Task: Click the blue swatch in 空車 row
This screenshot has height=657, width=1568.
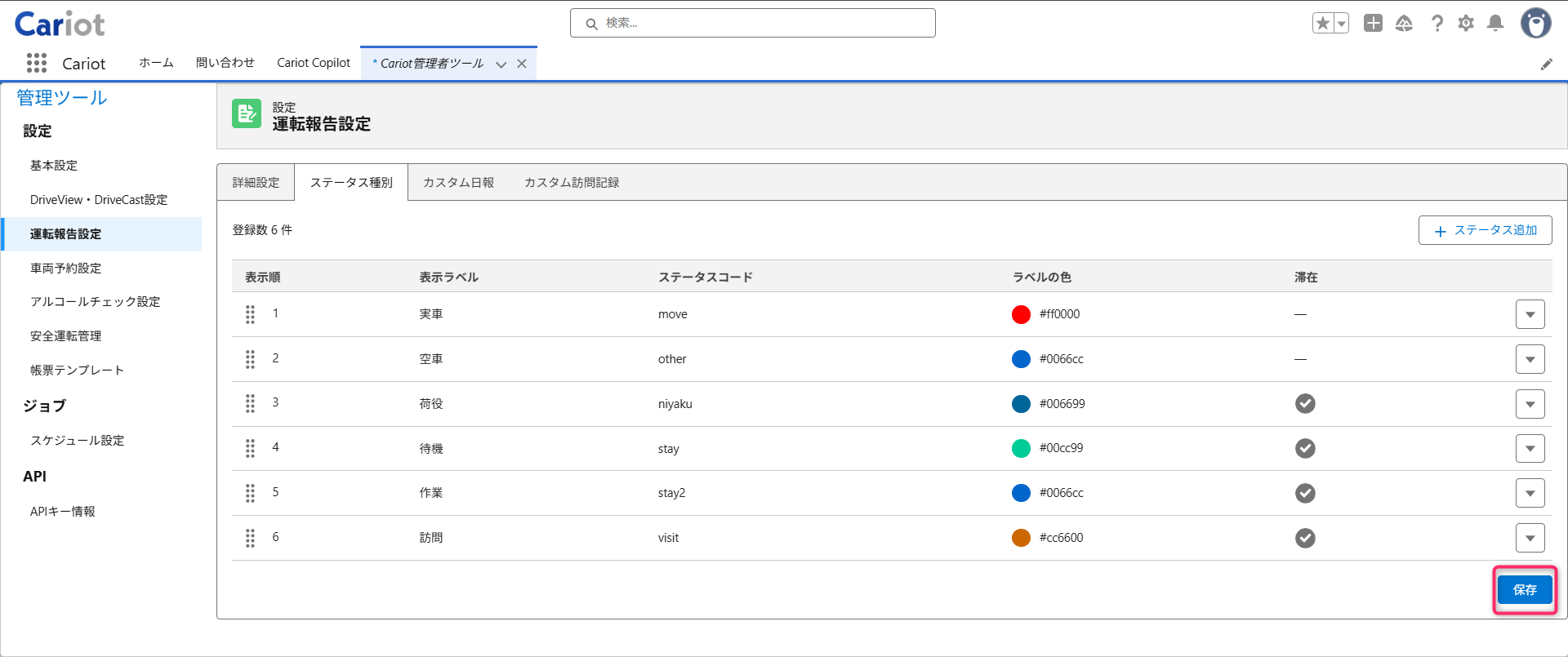Action: click(x=1021, y=359)
